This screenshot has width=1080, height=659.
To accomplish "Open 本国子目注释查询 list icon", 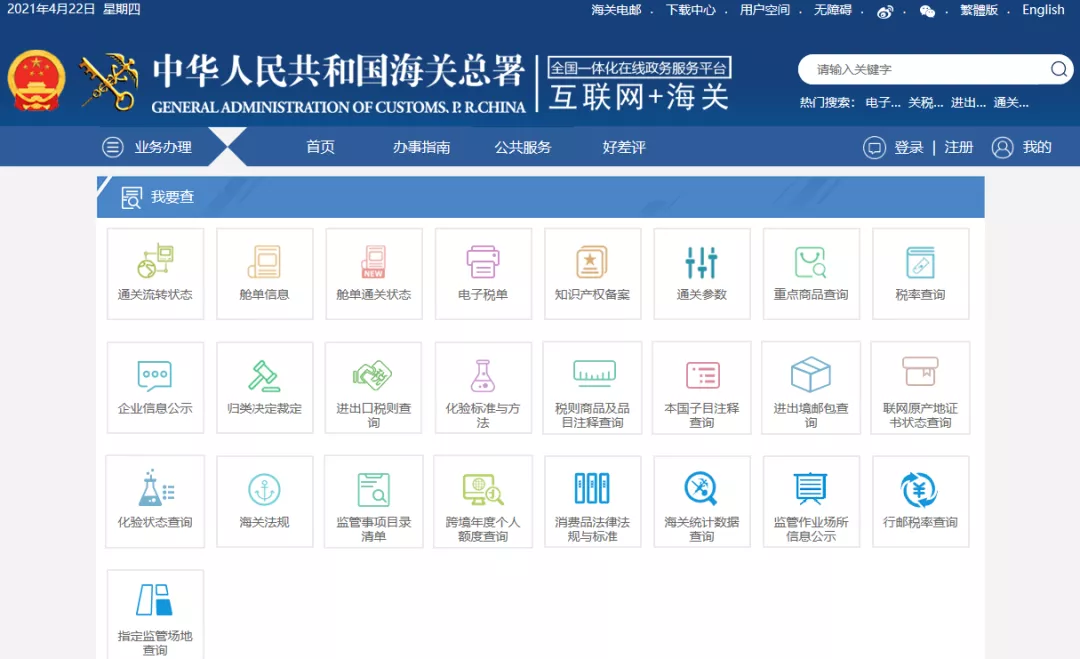I will point(703,375).
